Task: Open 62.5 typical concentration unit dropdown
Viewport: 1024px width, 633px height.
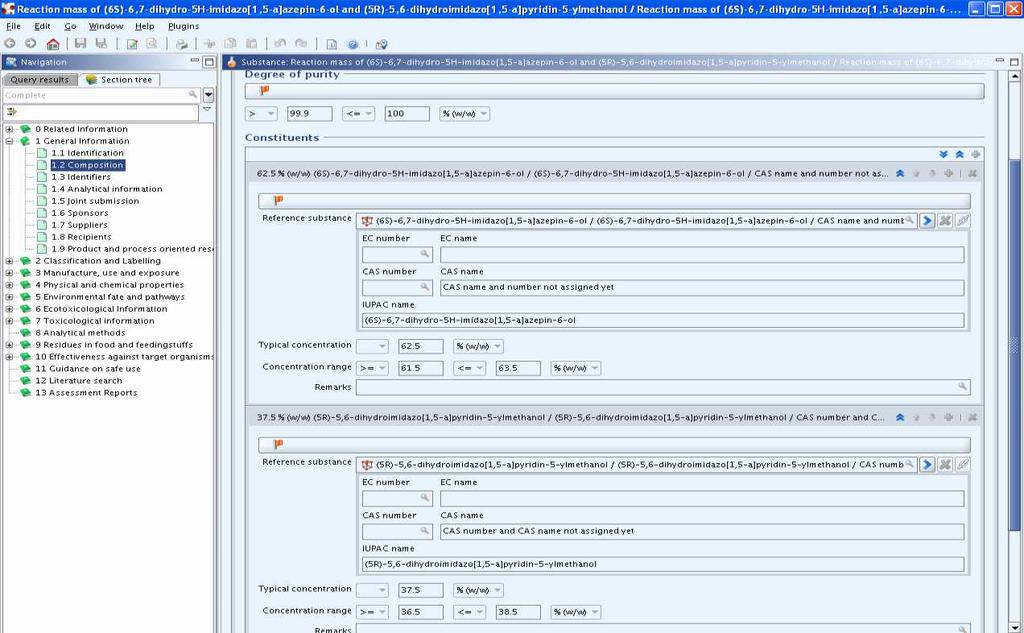Action: point(498,346)
